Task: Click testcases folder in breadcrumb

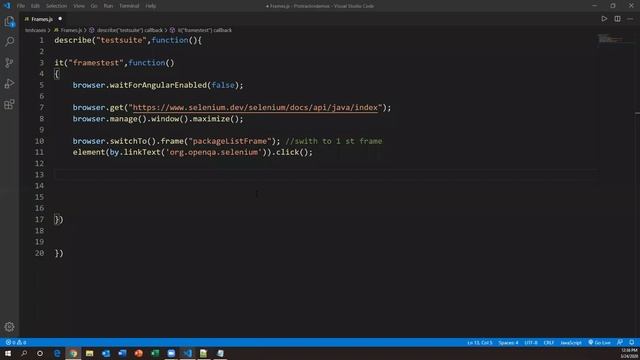Action: [36, 30]
